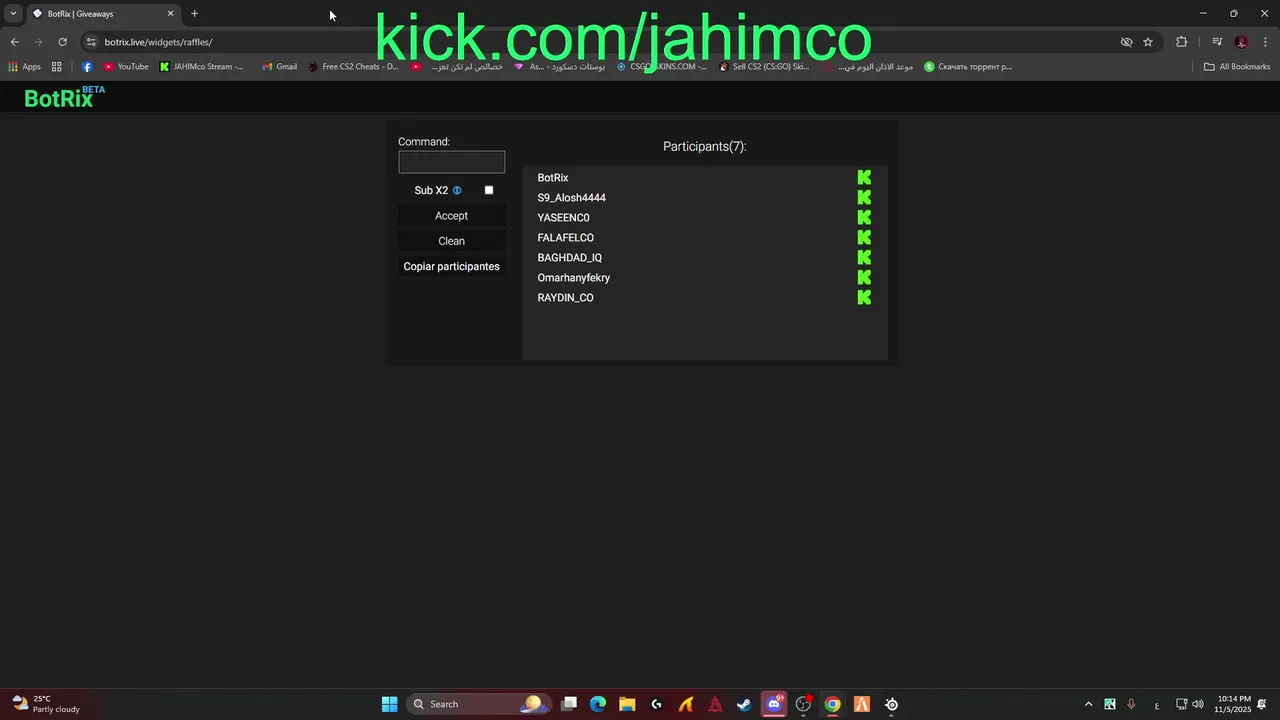This screenshot has height=720, width=1280.
Task: Reload the page with the refresh icon
Action: click(62, 42)
